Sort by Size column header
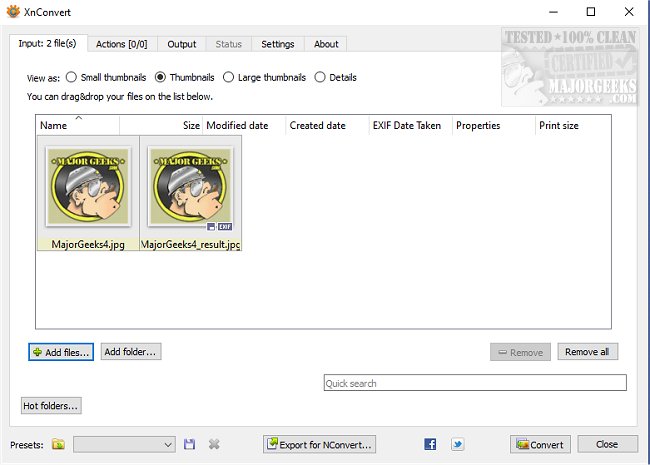 (161, 125)
